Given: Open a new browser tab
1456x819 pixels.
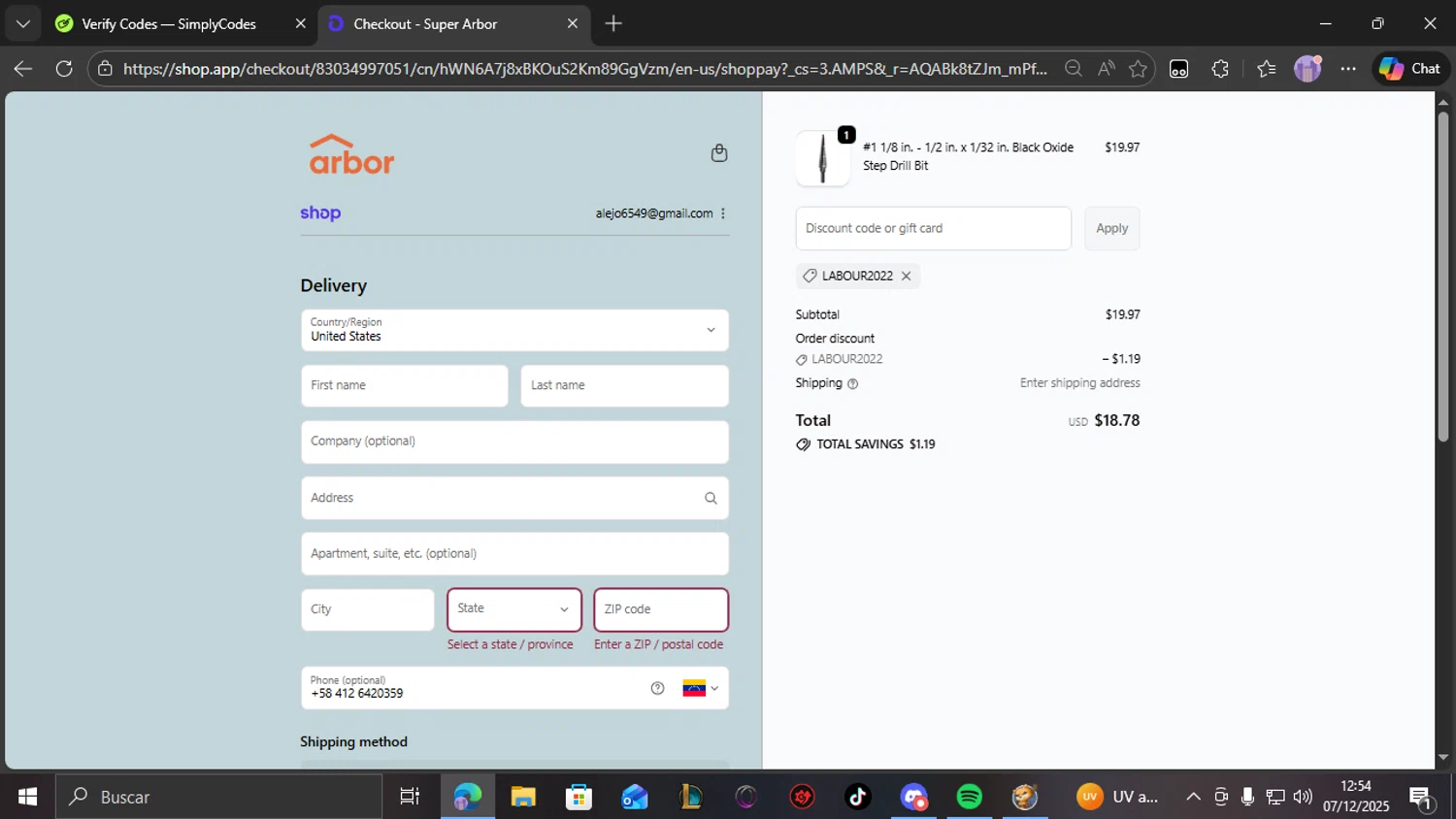Looking at the screenshot, I should pyautogui.click(x=613, y=23).
